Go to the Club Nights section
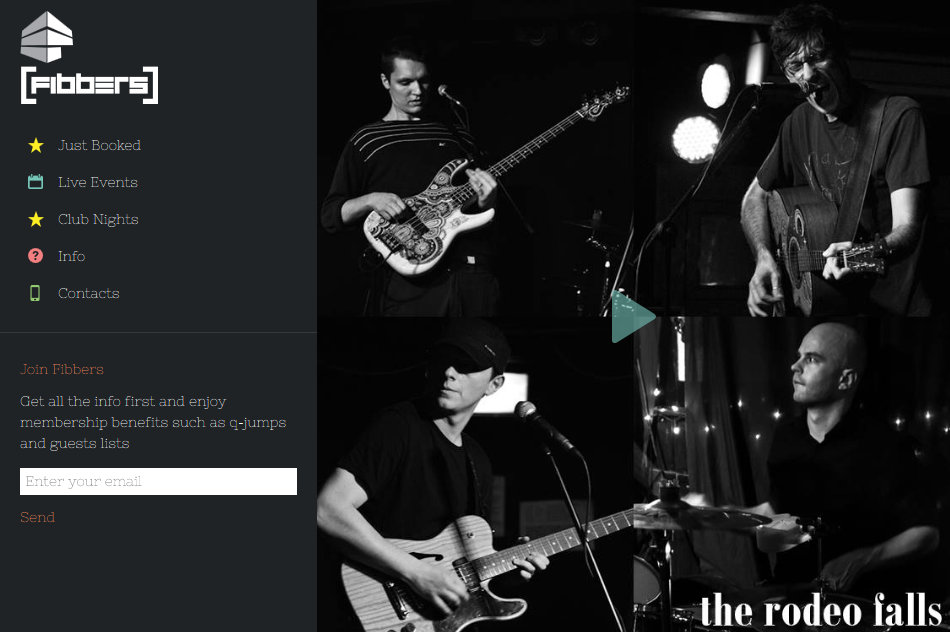The width and height of the screenshot is (950, 632). pos(98,219)
